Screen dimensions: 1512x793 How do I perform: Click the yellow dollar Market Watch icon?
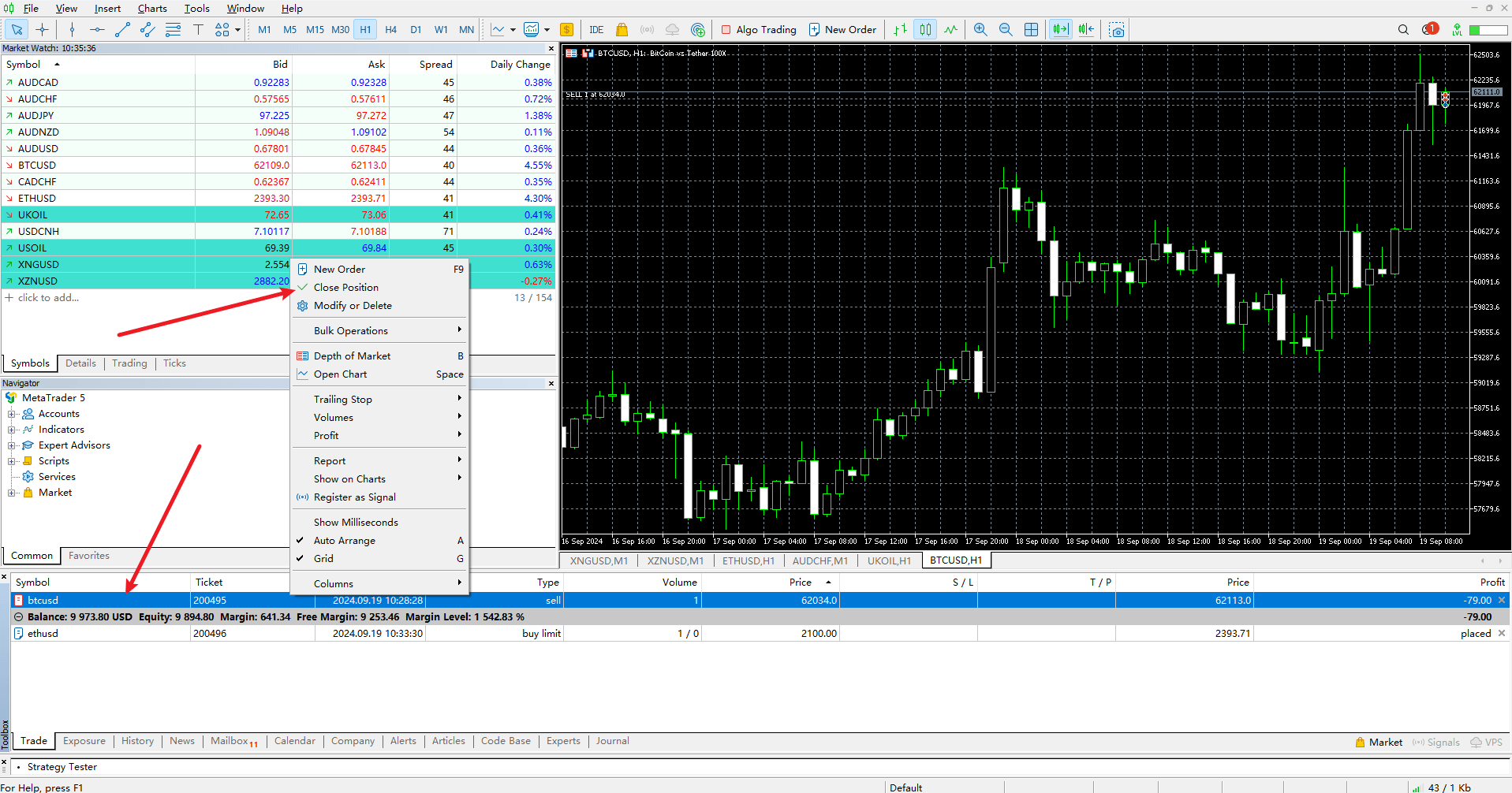point(566,30)
